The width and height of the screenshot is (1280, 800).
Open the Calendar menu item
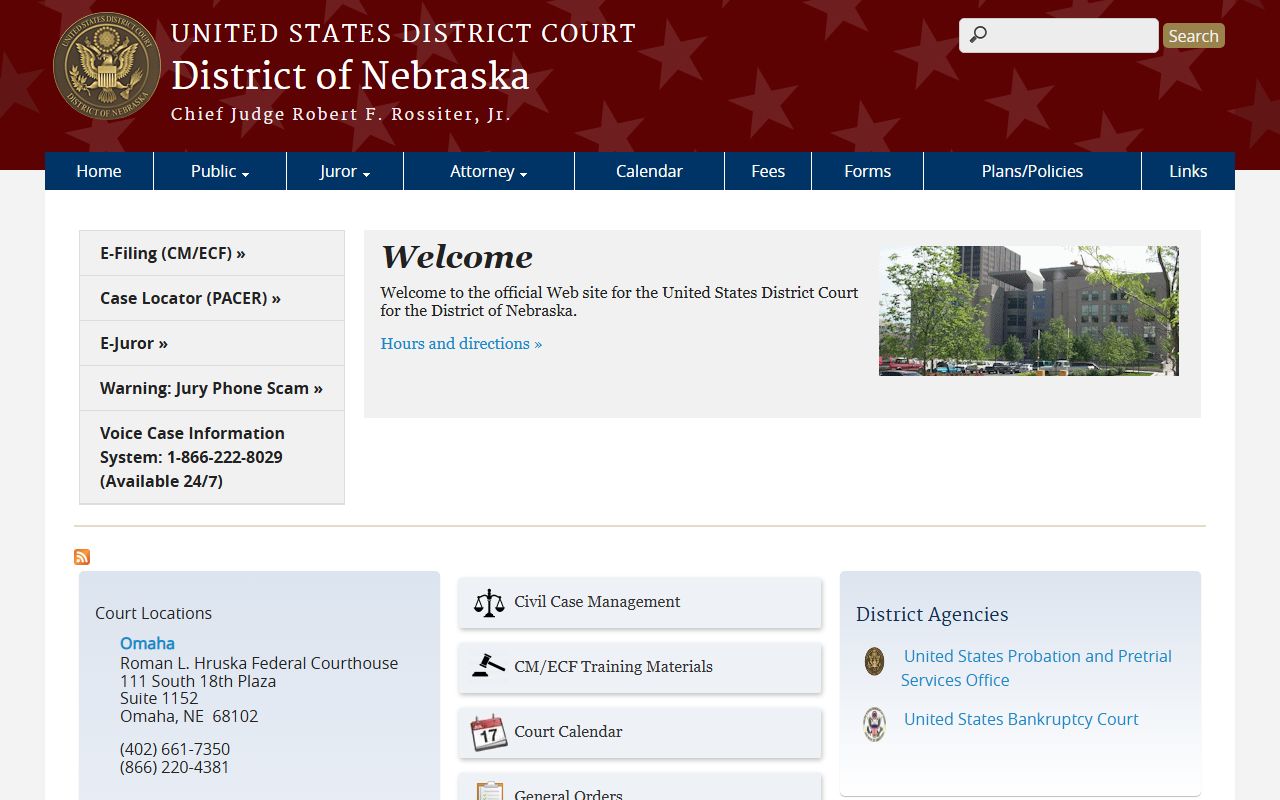649,171
